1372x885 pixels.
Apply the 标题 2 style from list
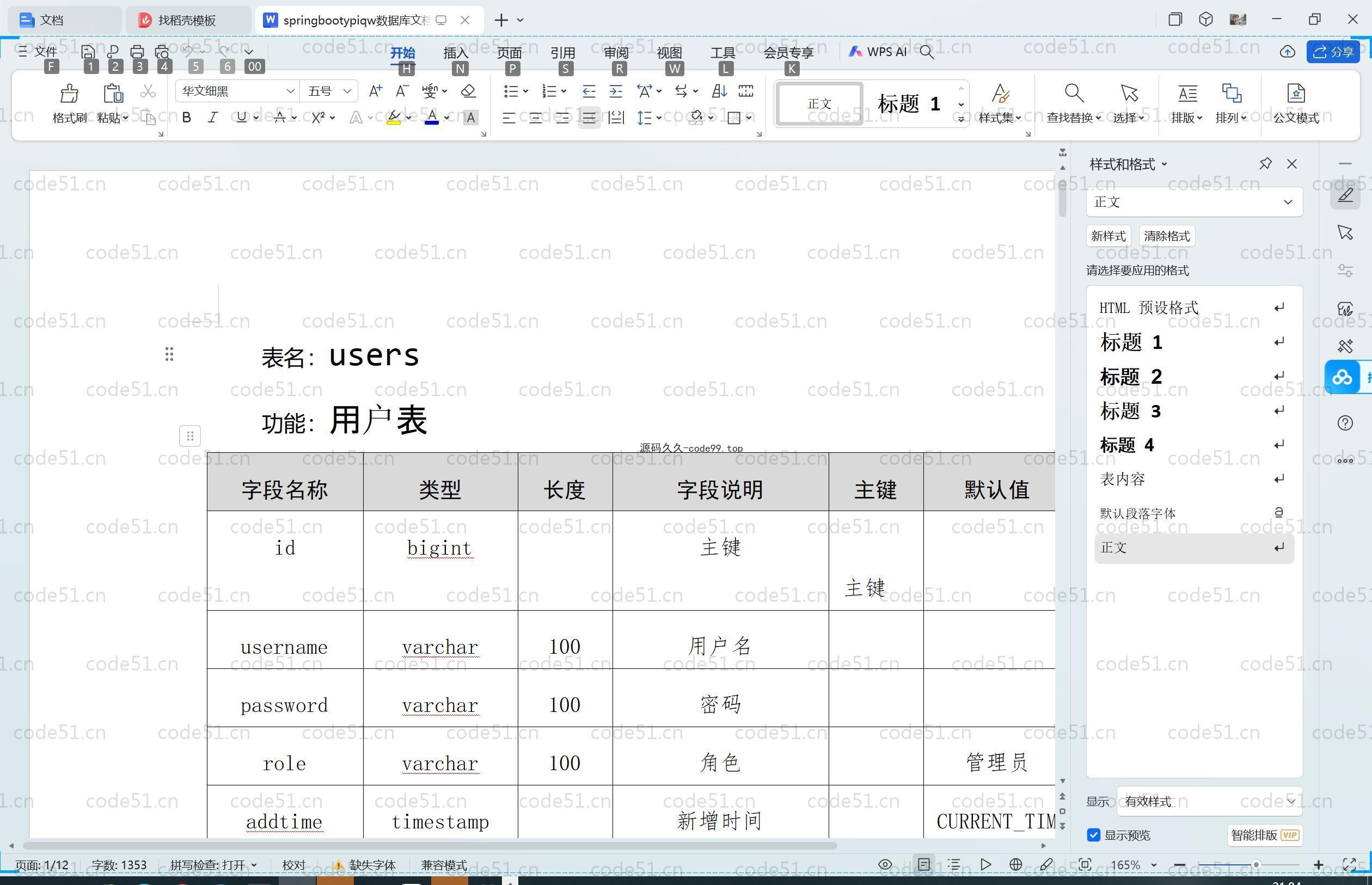[x=1194, y=377]
